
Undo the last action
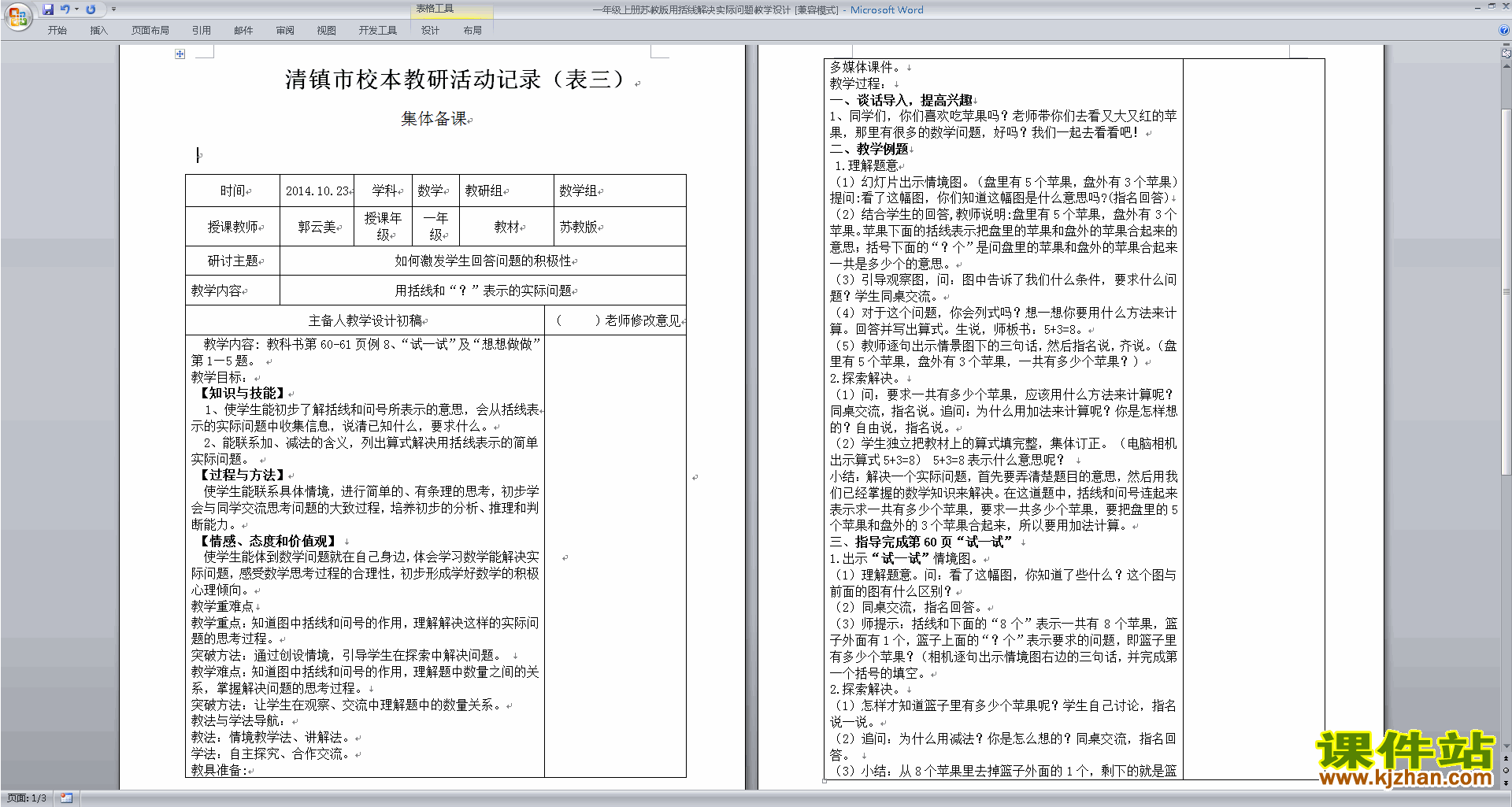pyautogui.click(x=65, y=9)
